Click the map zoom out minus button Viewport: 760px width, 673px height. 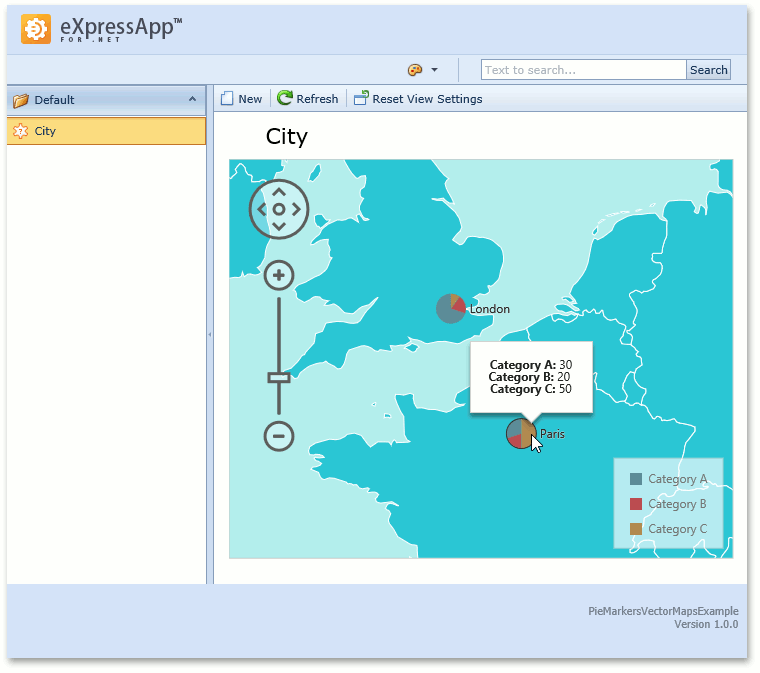click(x=279, y=435)
